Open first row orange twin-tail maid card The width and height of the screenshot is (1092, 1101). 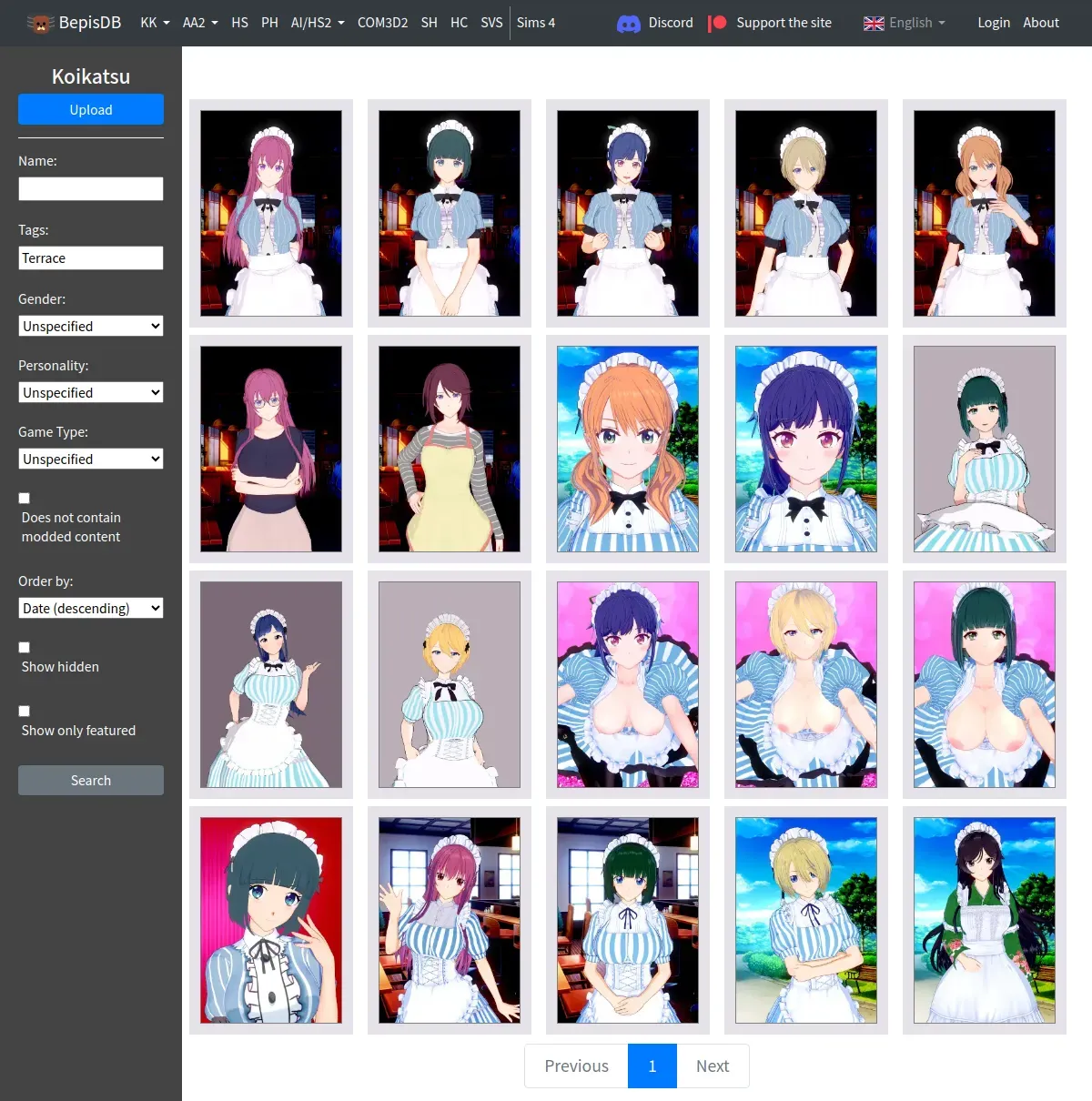985,214
